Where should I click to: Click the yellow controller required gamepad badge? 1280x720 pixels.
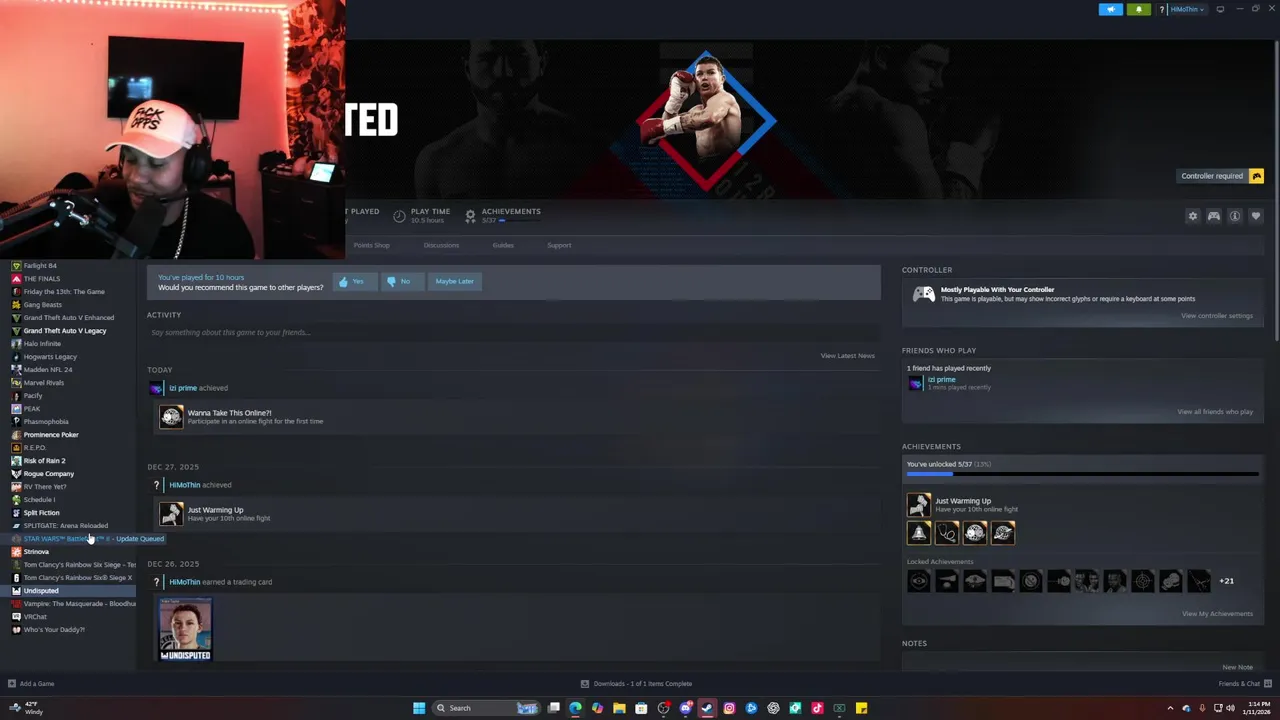1256,176
